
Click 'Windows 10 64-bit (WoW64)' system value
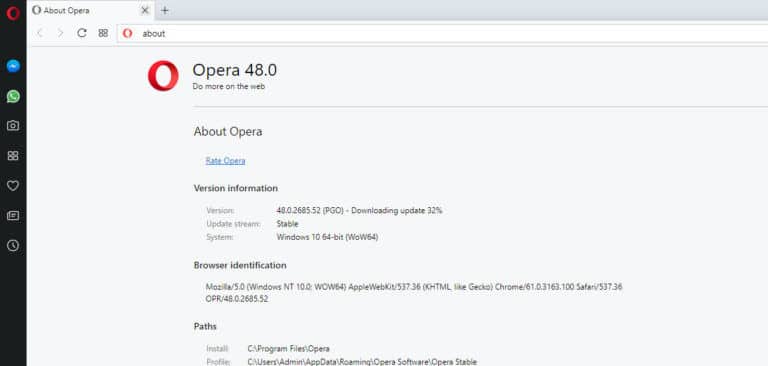tap(327, 237)
